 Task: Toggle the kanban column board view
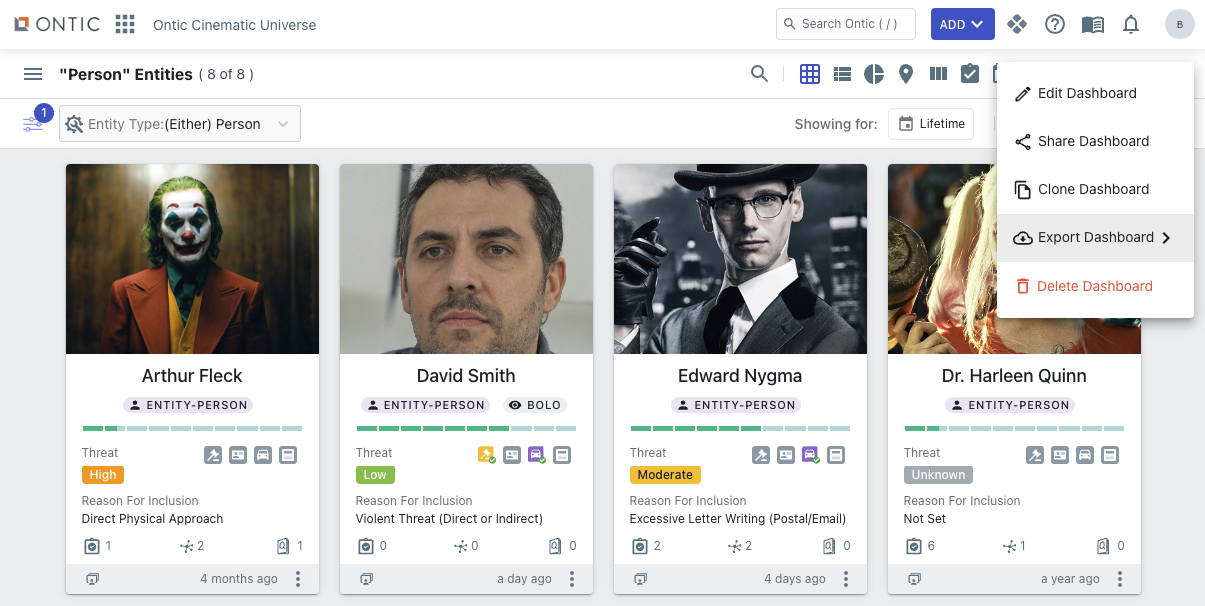[x=938, y=74]
